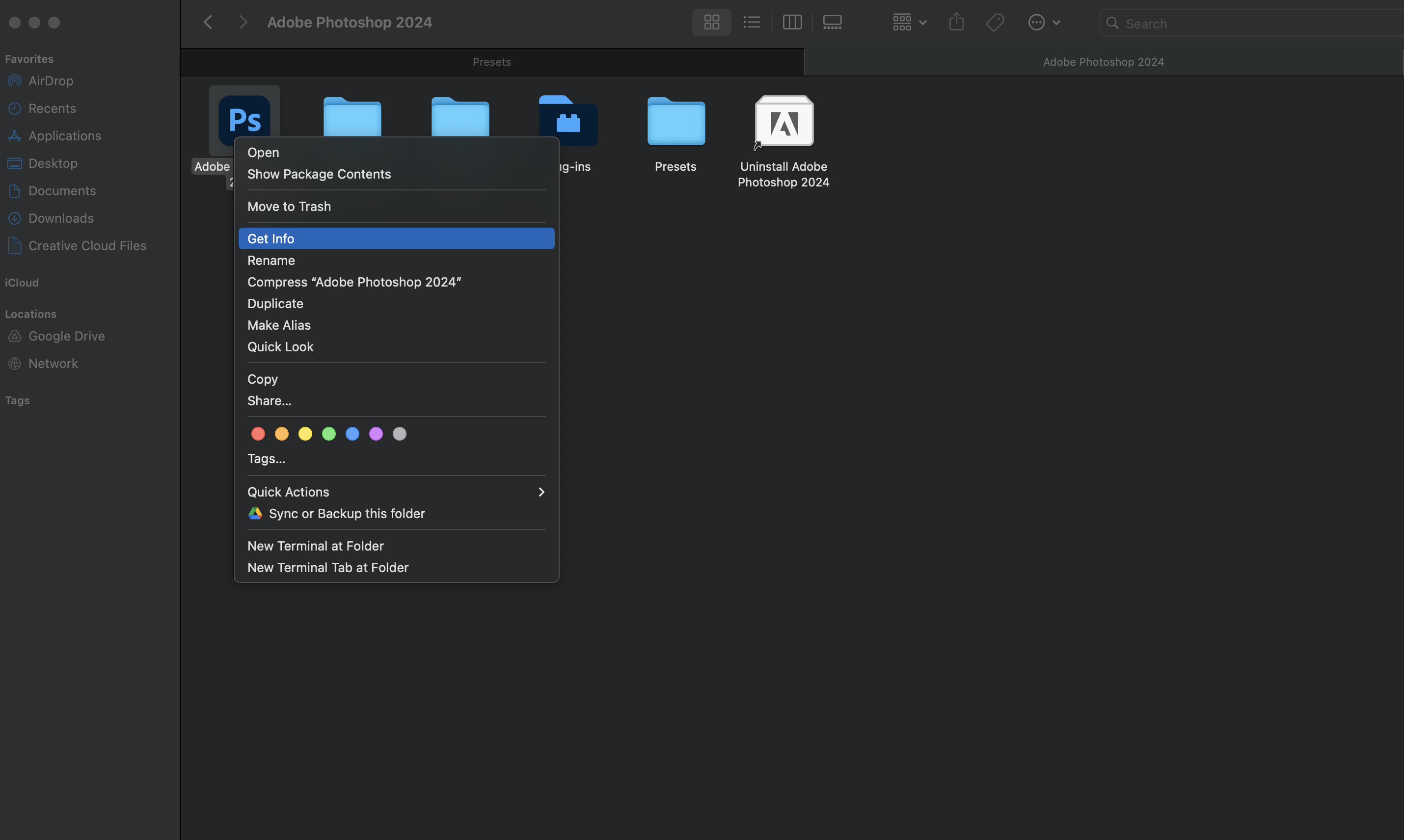The height and width of the screenshot is (840, 1404).
Task: Select the Uninstall Adobe Photoshop 2024 installer
Action: point(783,121)
